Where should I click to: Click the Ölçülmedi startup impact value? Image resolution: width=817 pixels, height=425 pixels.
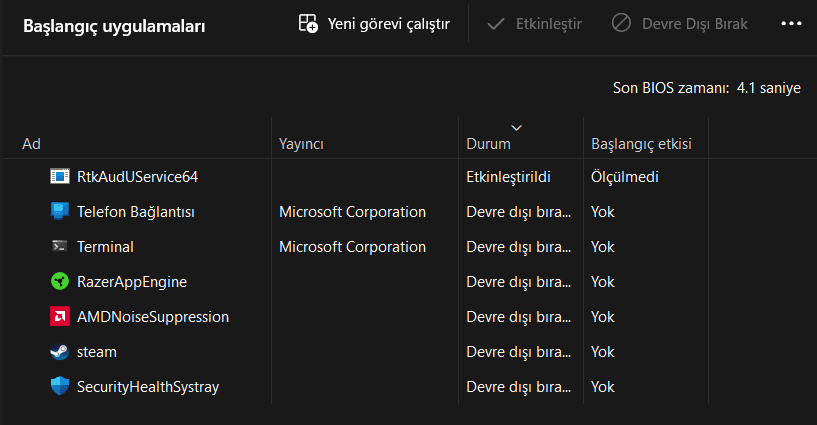[x=624, y=177]
